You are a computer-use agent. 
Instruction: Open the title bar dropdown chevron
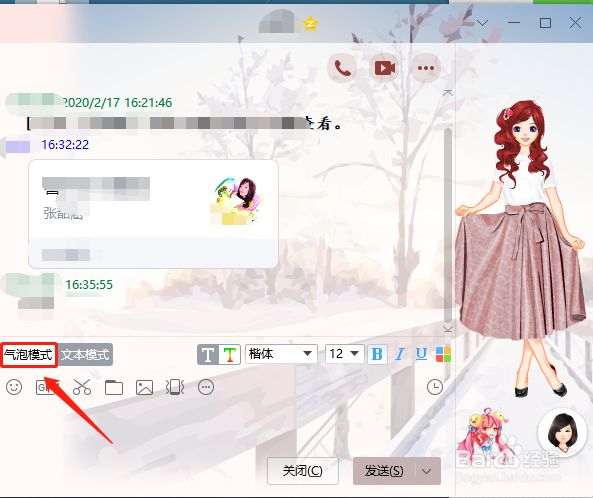pyautogui.click(x=482, y=23)
